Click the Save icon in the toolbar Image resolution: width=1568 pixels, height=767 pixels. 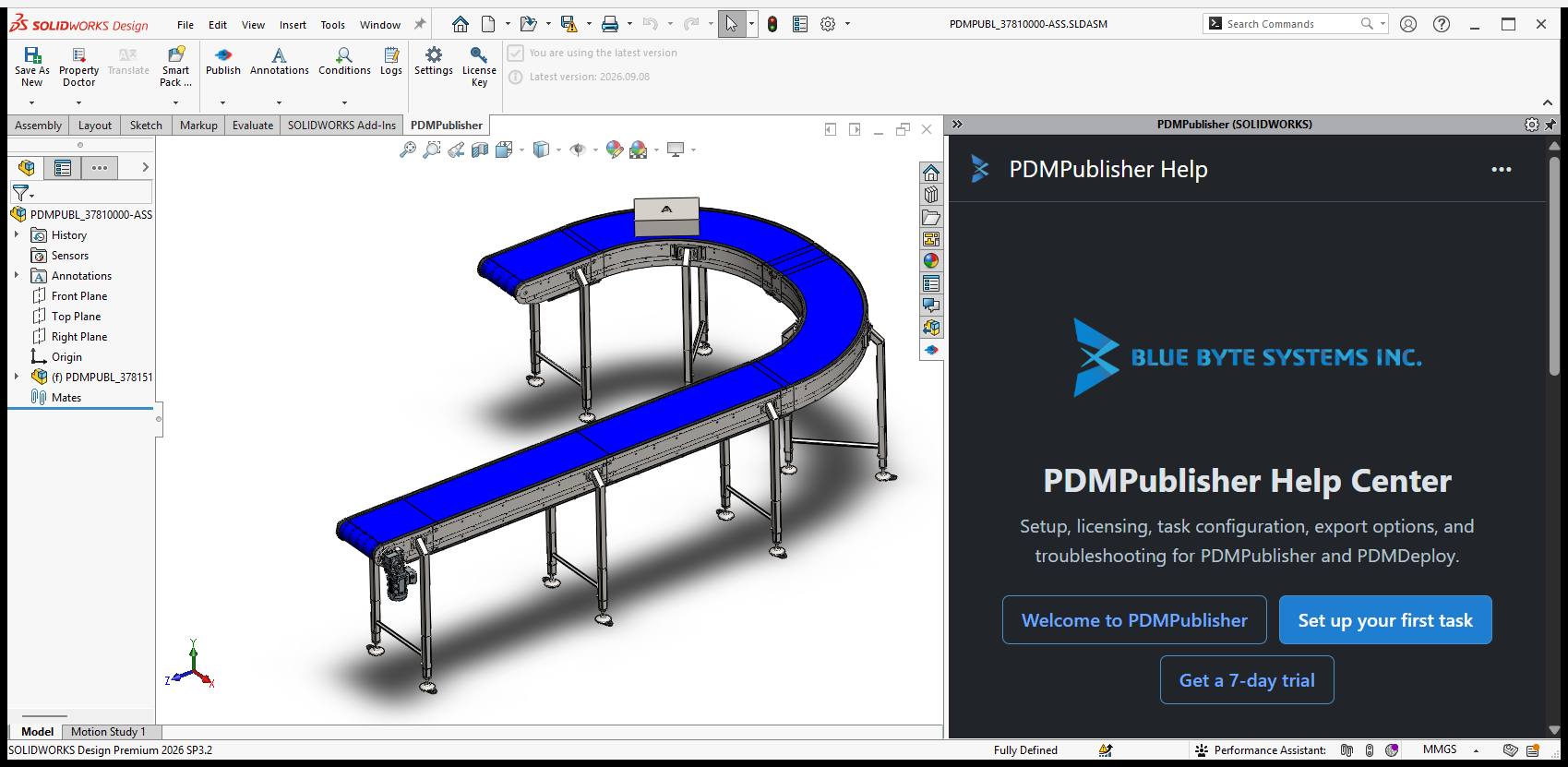(569, 24)
